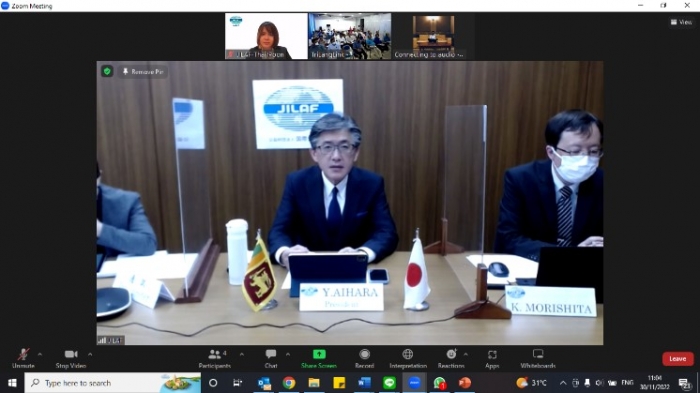Expand the arrow next to Participants

[242, 355]
